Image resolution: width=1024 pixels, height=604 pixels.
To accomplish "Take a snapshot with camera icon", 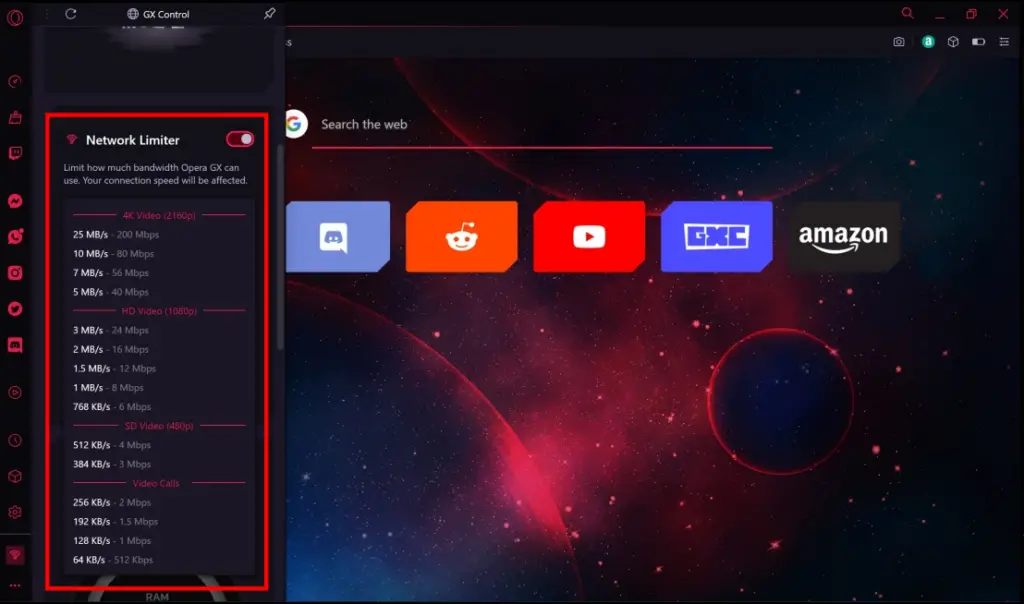I will click(x=899, y=42).
